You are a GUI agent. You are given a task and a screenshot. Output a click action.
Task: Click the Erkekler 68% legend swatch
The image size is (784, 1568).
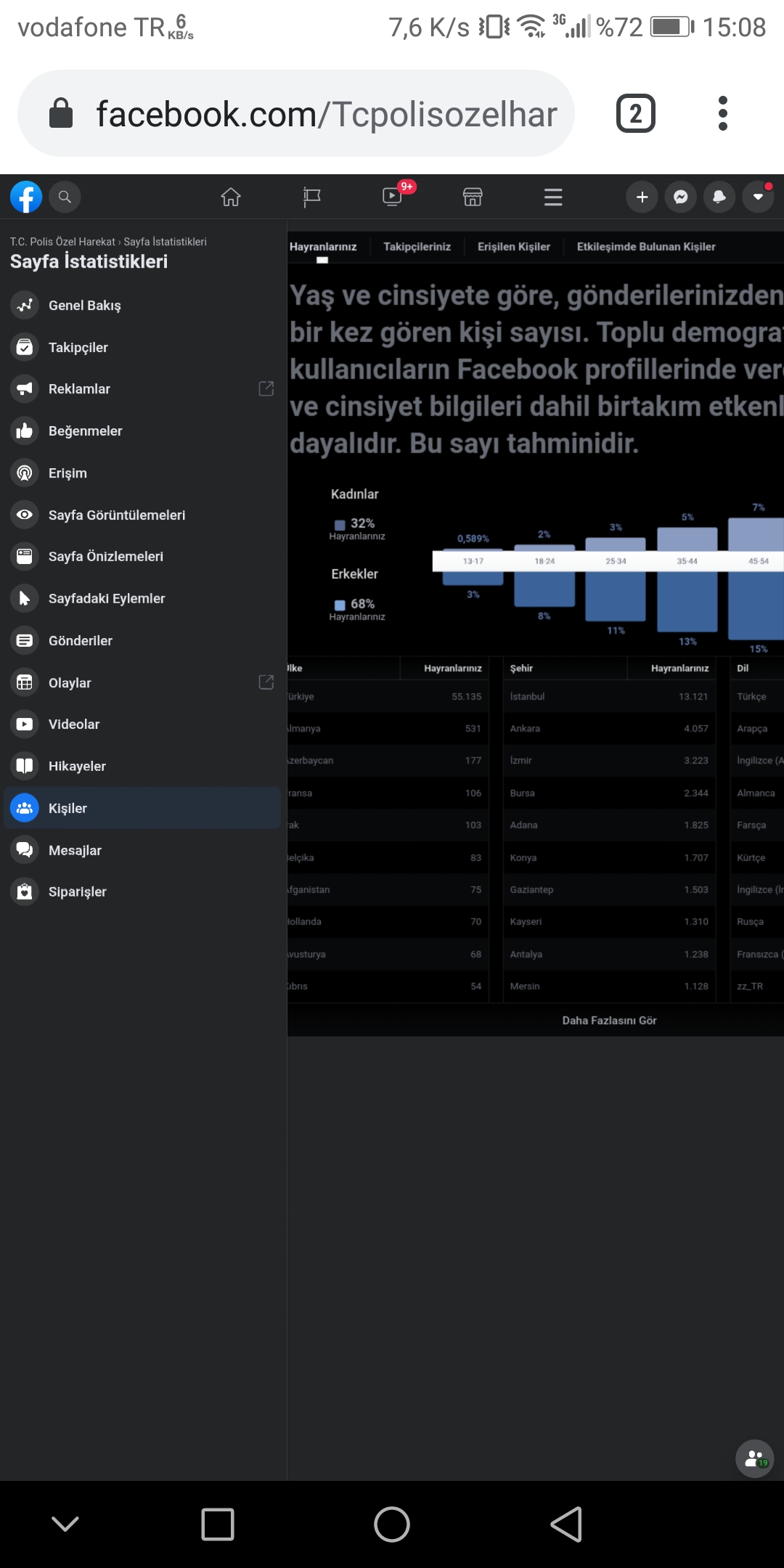(340, 605)
